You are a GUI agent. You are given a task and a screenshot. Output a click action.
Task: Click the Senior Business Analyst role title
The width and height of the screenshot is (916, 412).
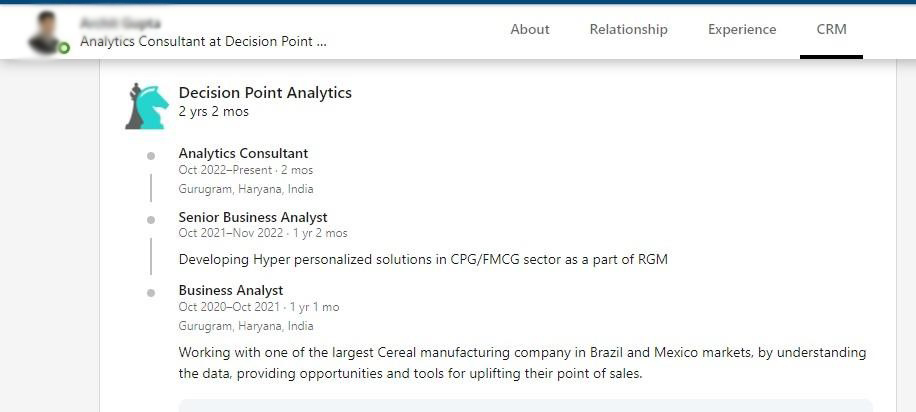click(x=253, y=217)
